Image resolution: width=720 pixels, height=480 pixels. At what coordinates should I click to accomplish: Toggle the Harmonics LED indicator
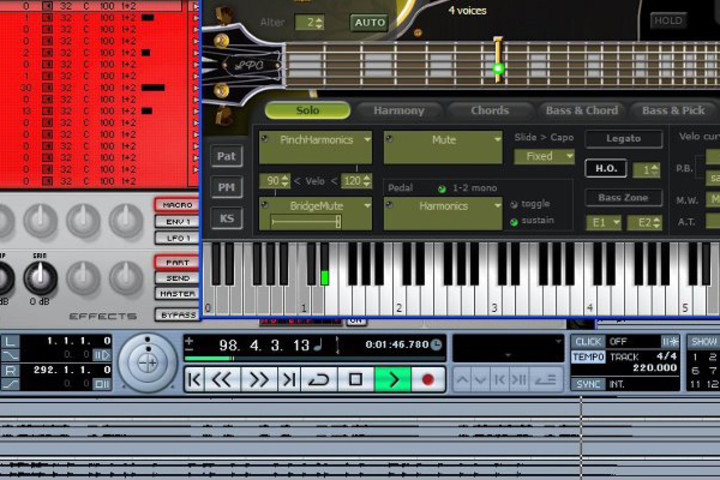[389, 204]
